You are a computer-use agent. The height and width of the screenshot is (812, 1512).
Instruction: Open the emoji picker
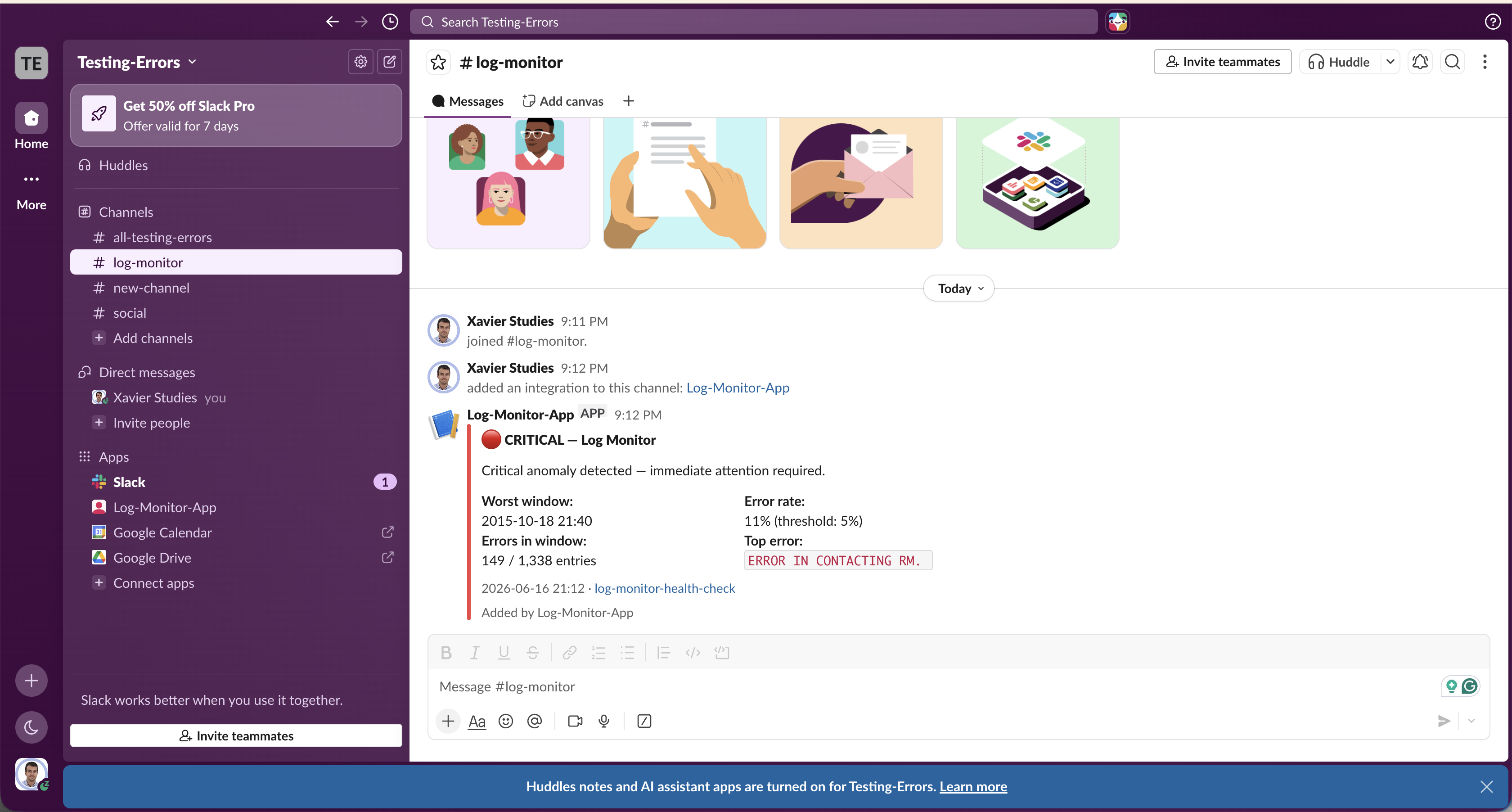[x=505, y=721]
